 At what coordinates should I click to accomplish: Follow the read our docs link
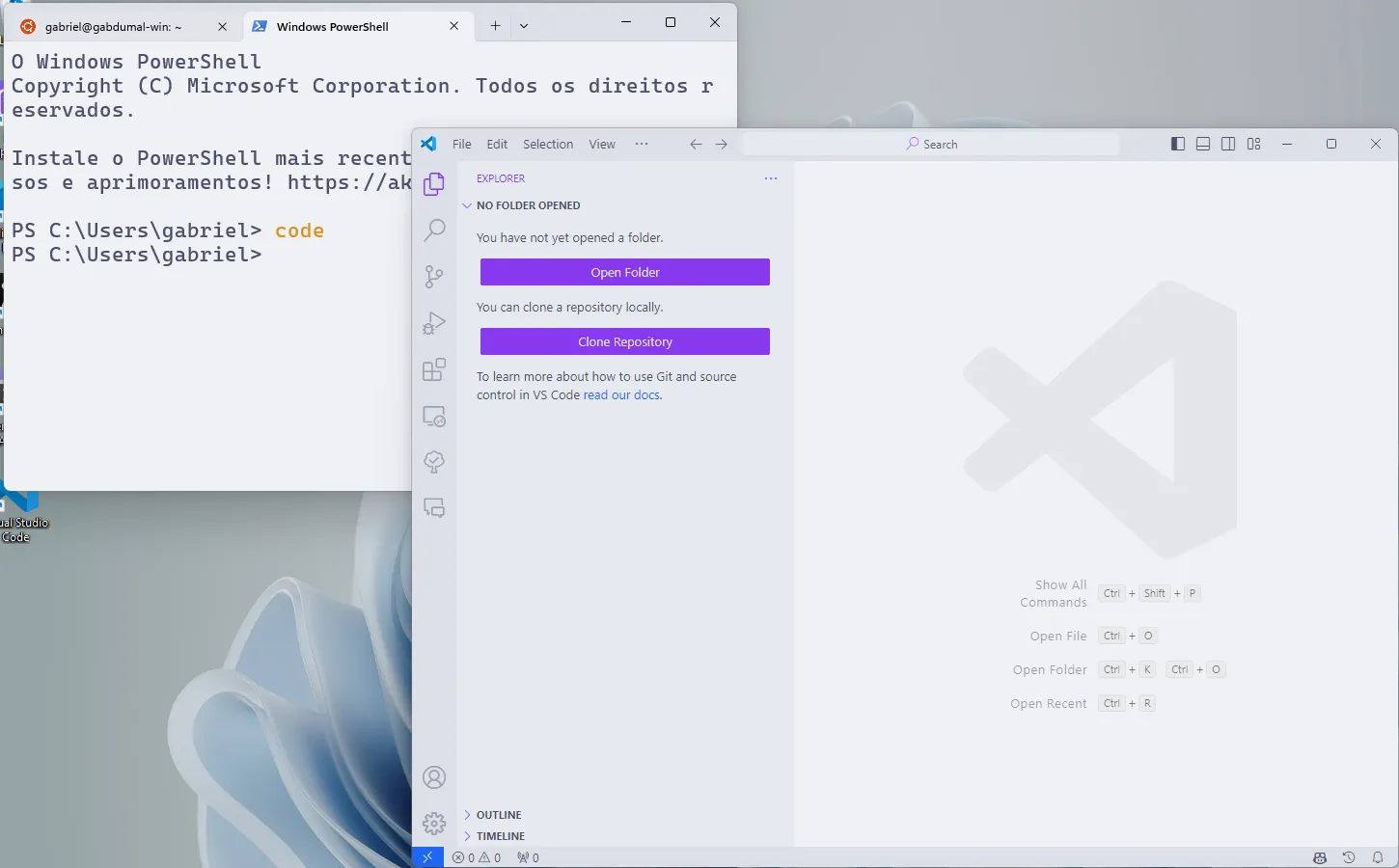pyautogui.click(x=621, y=394)
